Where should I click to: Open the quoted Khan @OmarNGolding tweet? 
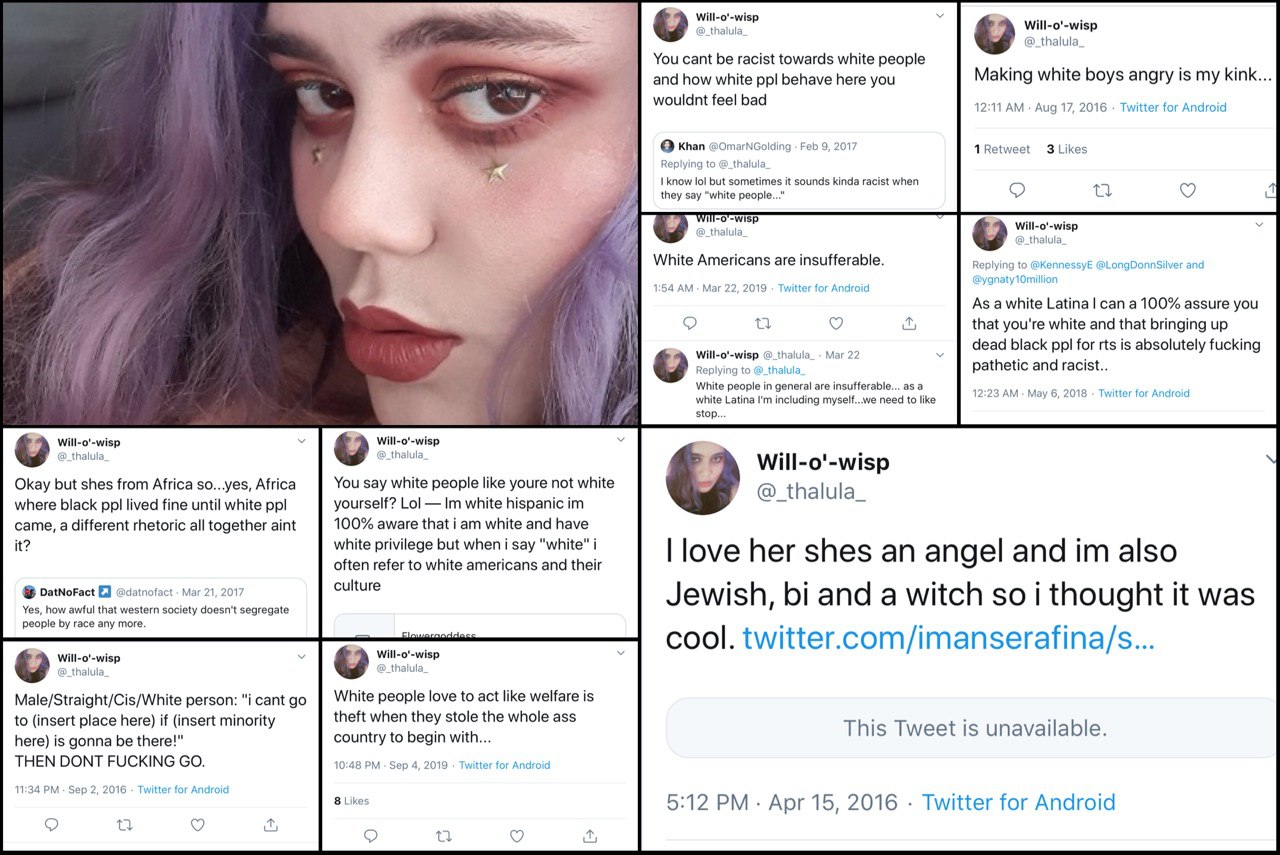click(x=798, y=170)
